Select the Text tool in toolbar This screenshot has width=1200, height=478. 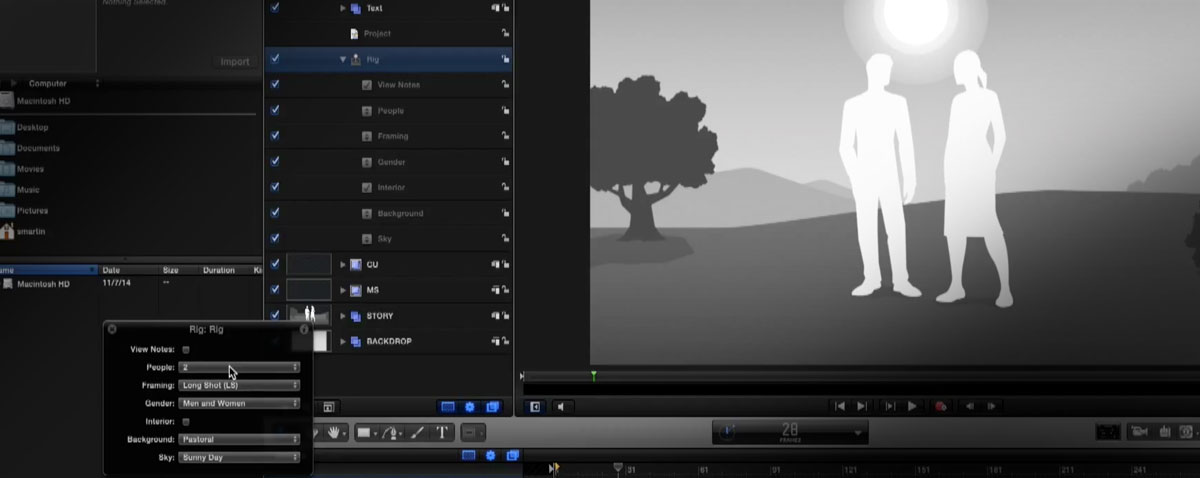point(442,433)
